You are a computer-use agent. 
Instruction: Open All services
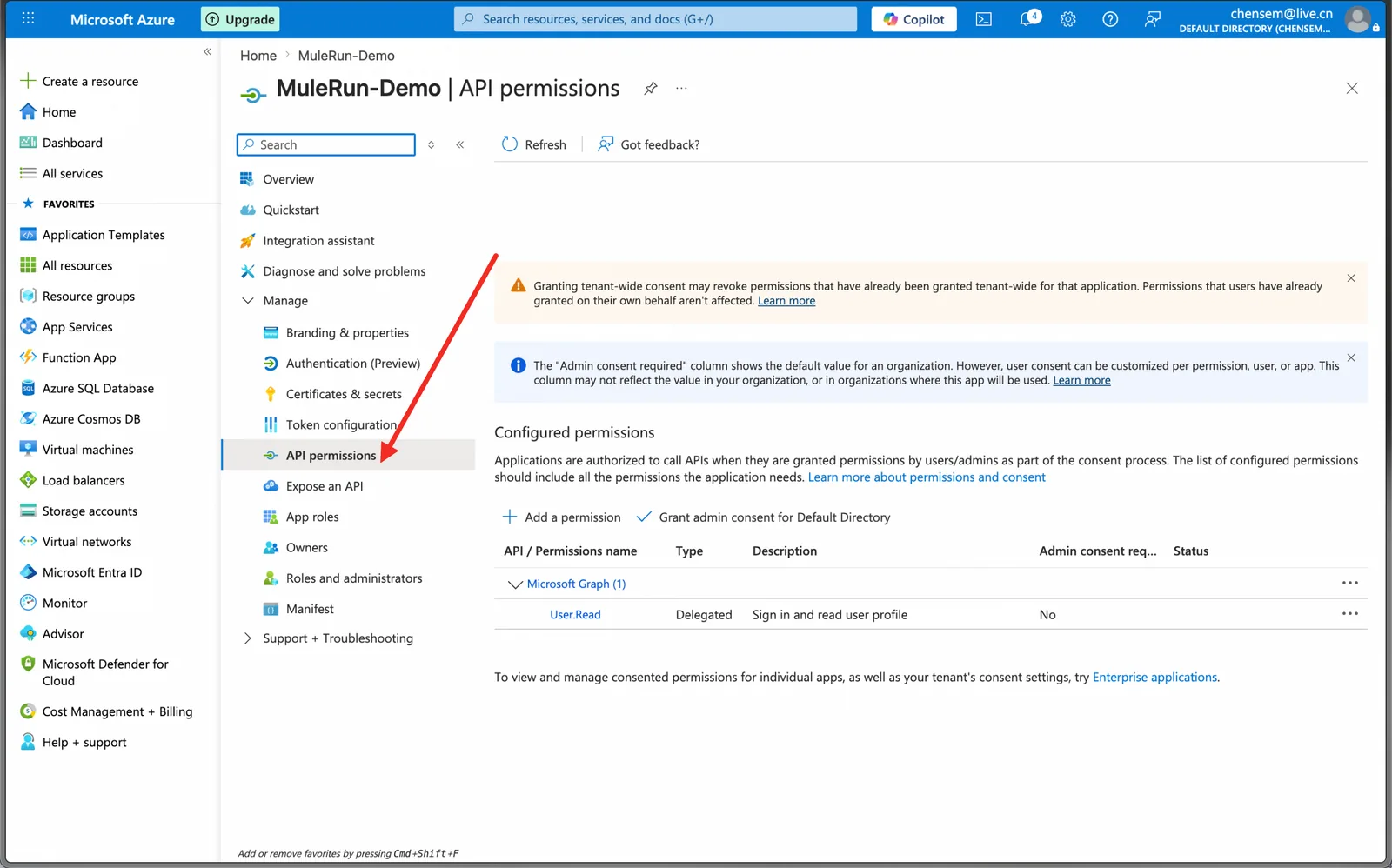(61, 173)
